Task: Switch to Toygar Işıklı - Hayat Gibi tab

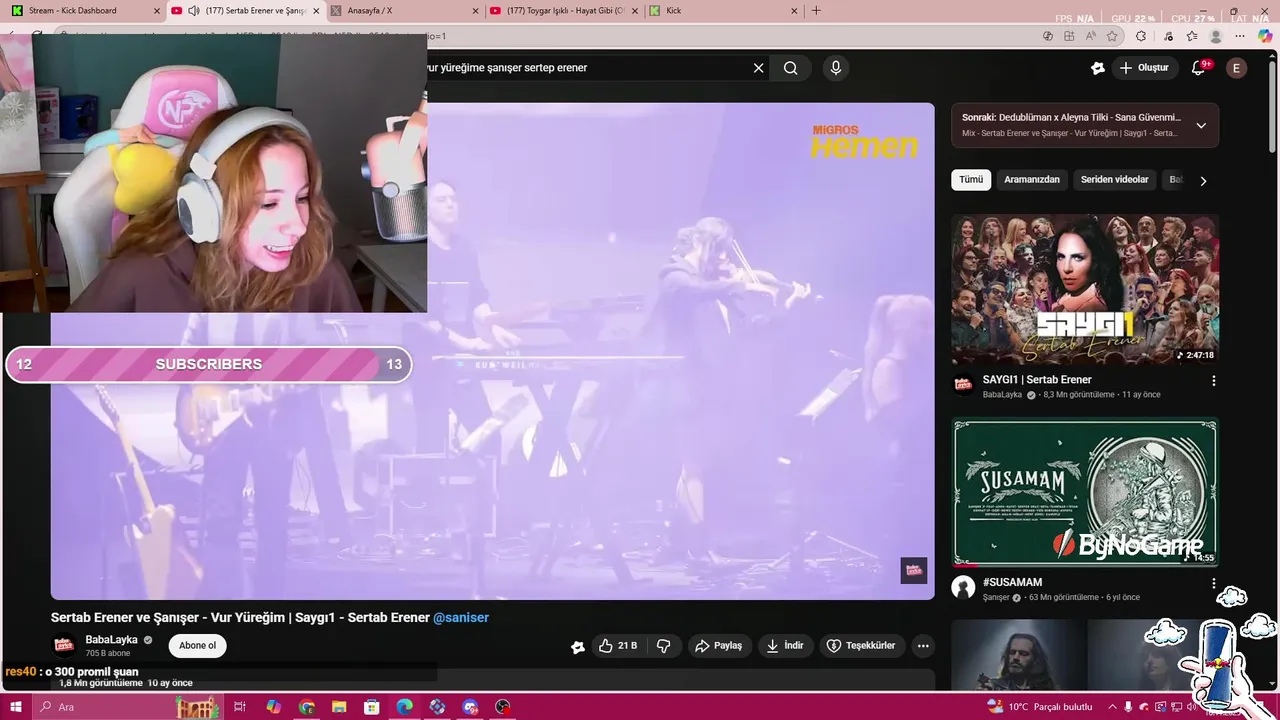Action: pyautogui.click(x=565, y=11)
